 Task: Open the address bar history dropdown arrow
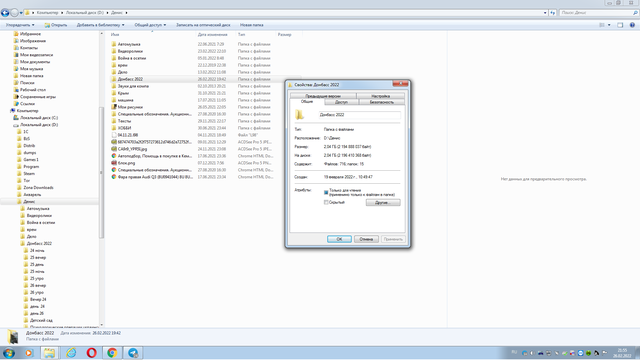coord(545,13)
